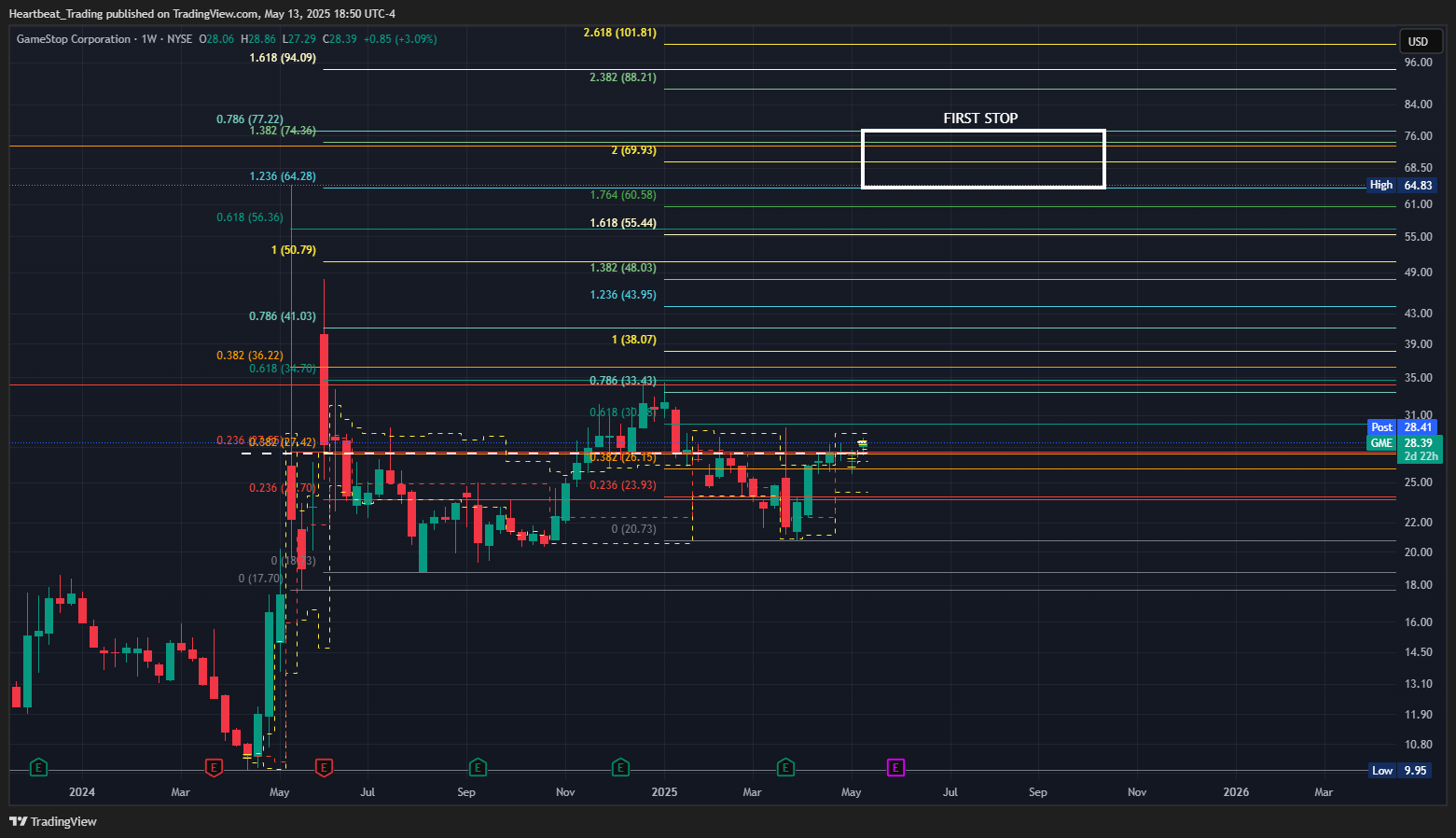The height and width of the screenshot is (838, 1456).
Task: Click the 1 (38.07) fib label
Action: coord(634,340)
